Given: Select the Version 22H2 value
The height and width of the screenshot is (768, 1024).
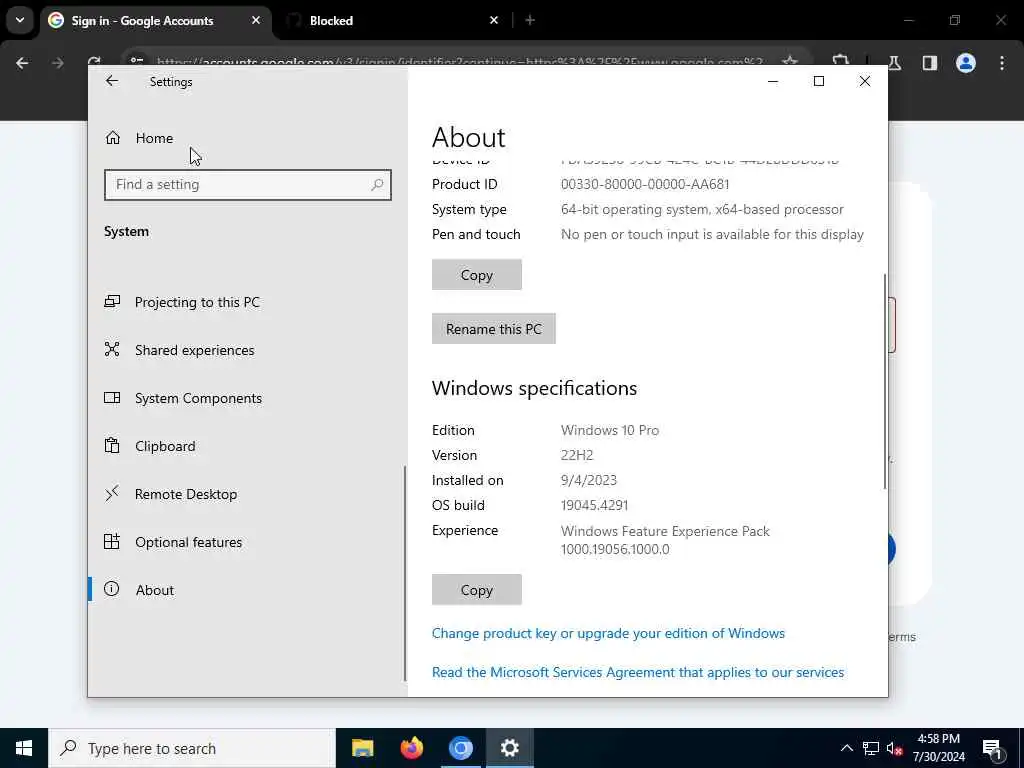Looking at the screenshot, I should click(577, 455).
